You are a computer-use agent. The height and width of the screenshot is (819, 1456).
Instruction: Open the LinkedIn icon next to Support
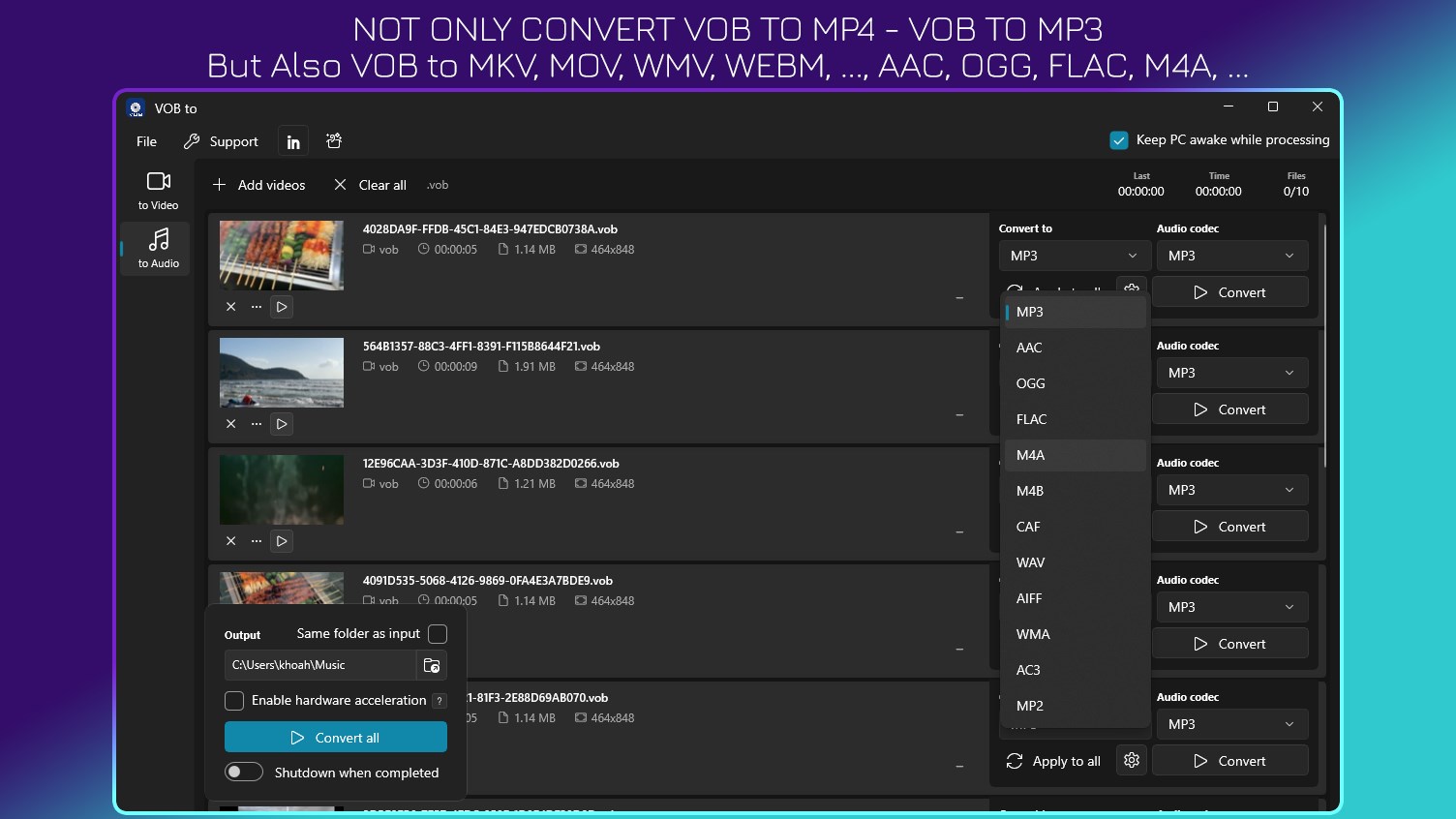point(292,140)
